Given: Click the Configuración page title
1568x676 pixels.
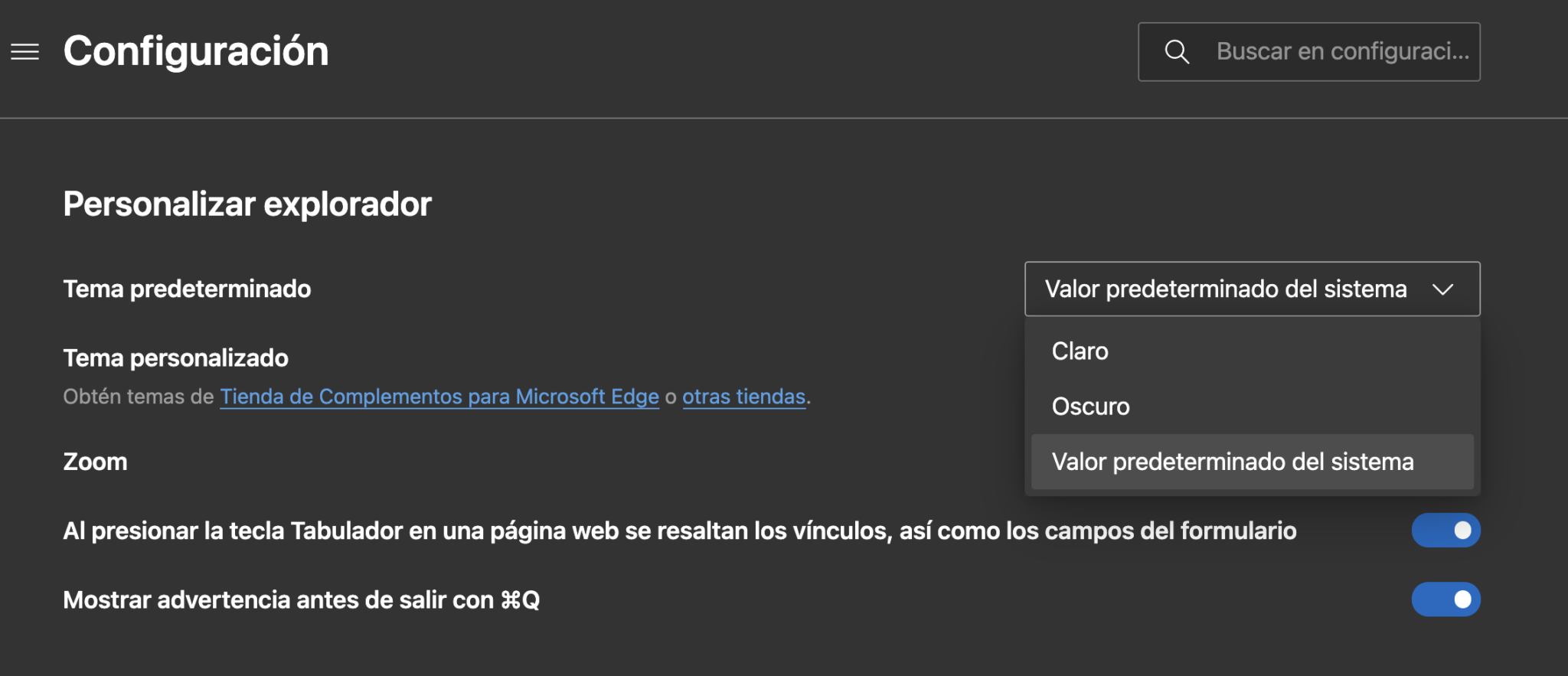Looking at the screenshot, I should [196, 51].
